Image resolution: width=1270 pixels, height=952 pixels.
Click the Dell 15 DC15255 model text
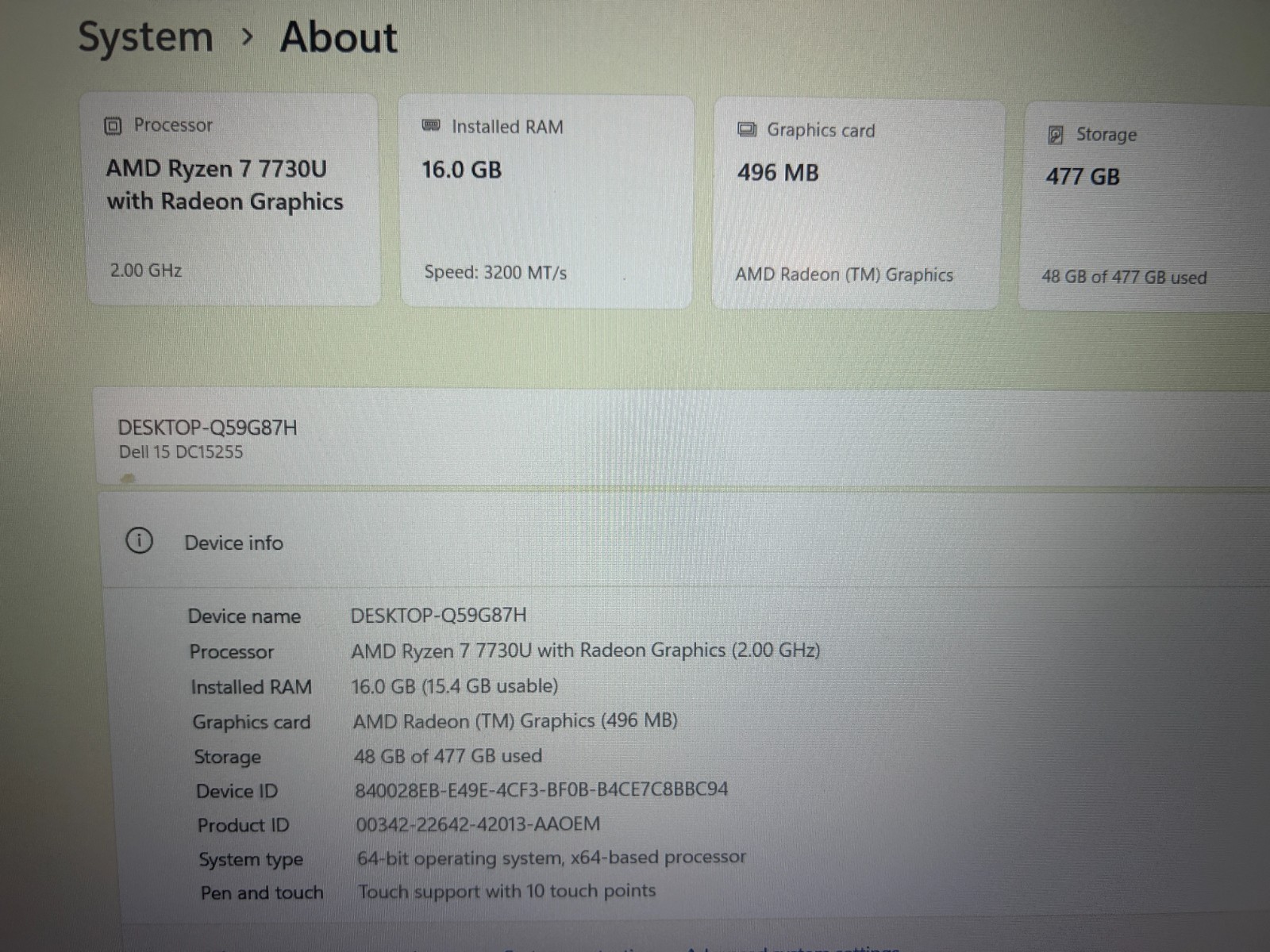click(x=181, y=452)
